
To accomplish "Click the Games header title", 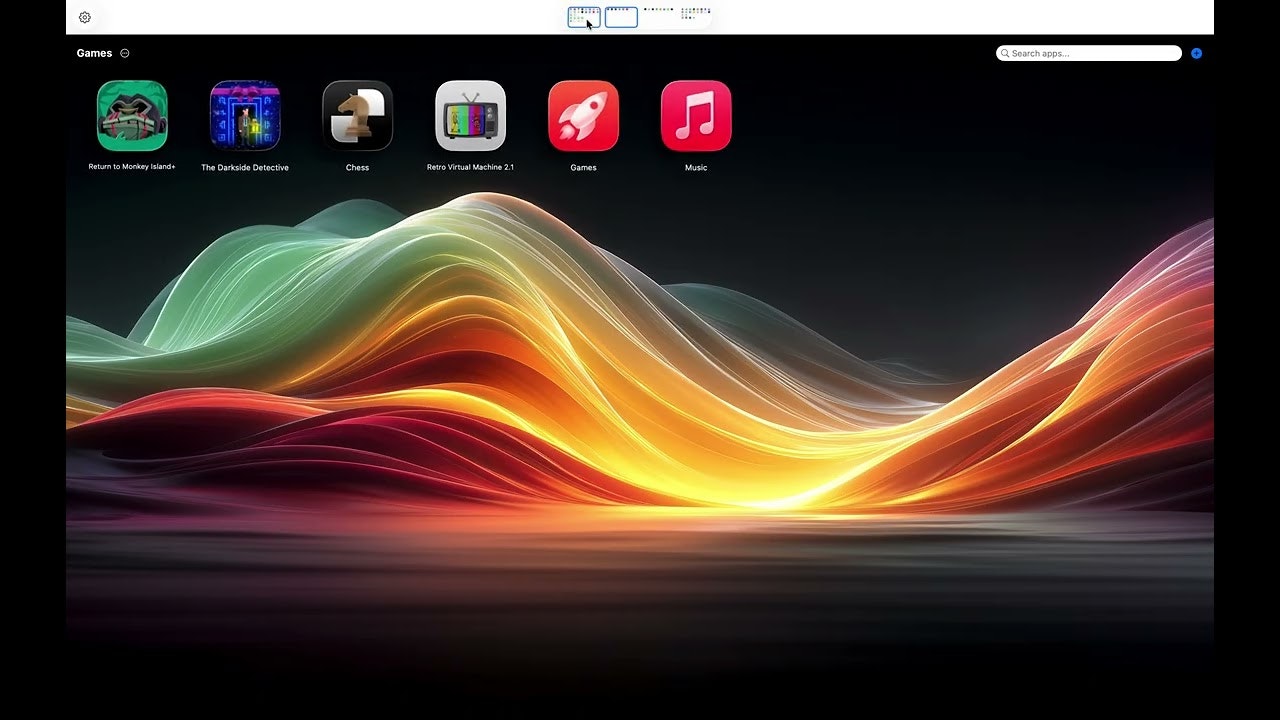I will [94, 53].
